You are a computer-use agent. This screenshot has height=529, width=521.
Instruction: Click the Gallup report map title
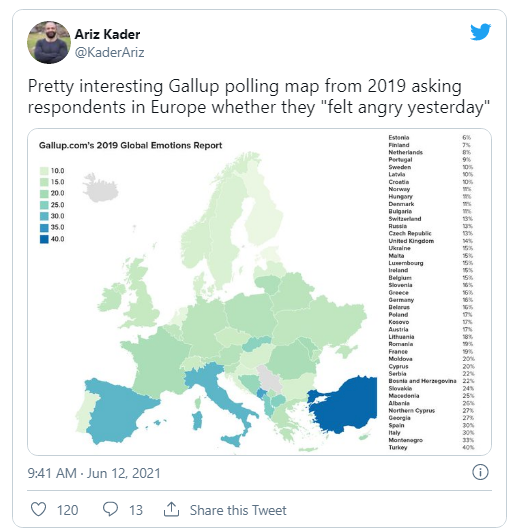coord(131,145)
